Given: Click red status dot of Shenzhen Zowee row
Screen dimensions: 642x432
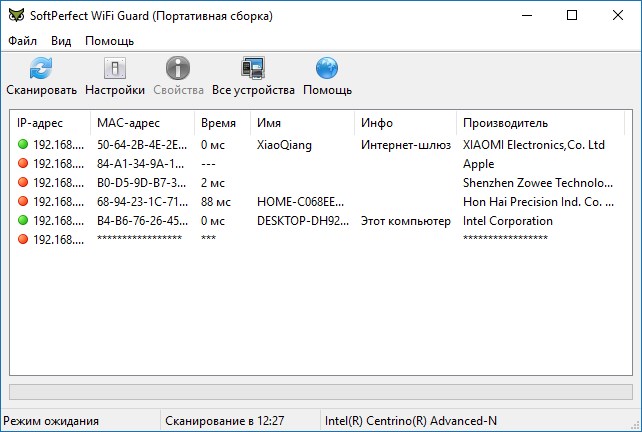Looking at the screenshot, I should coord(23,182).
